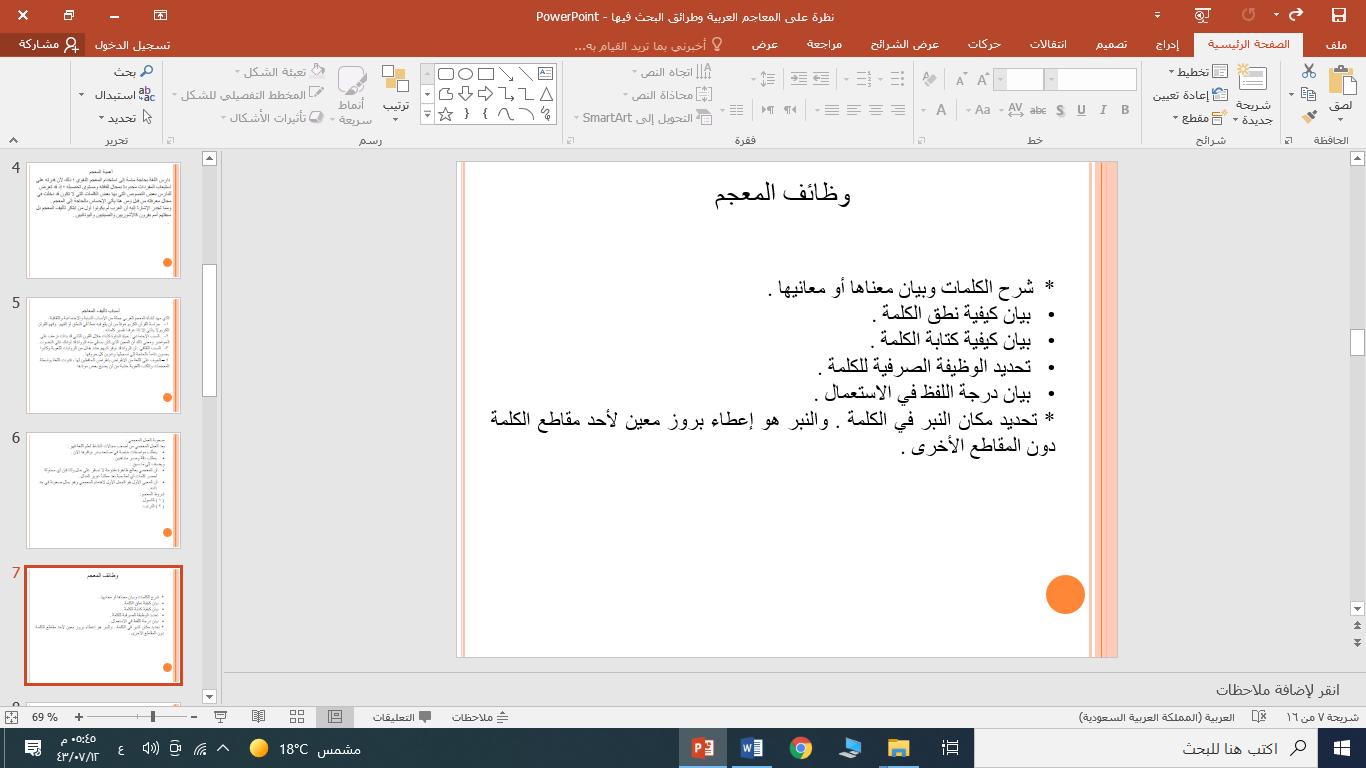This screenshot has height=768, width=1366.
Task: Open the Insert (إدراج) ribbon tab
Action: (1167, 45)
